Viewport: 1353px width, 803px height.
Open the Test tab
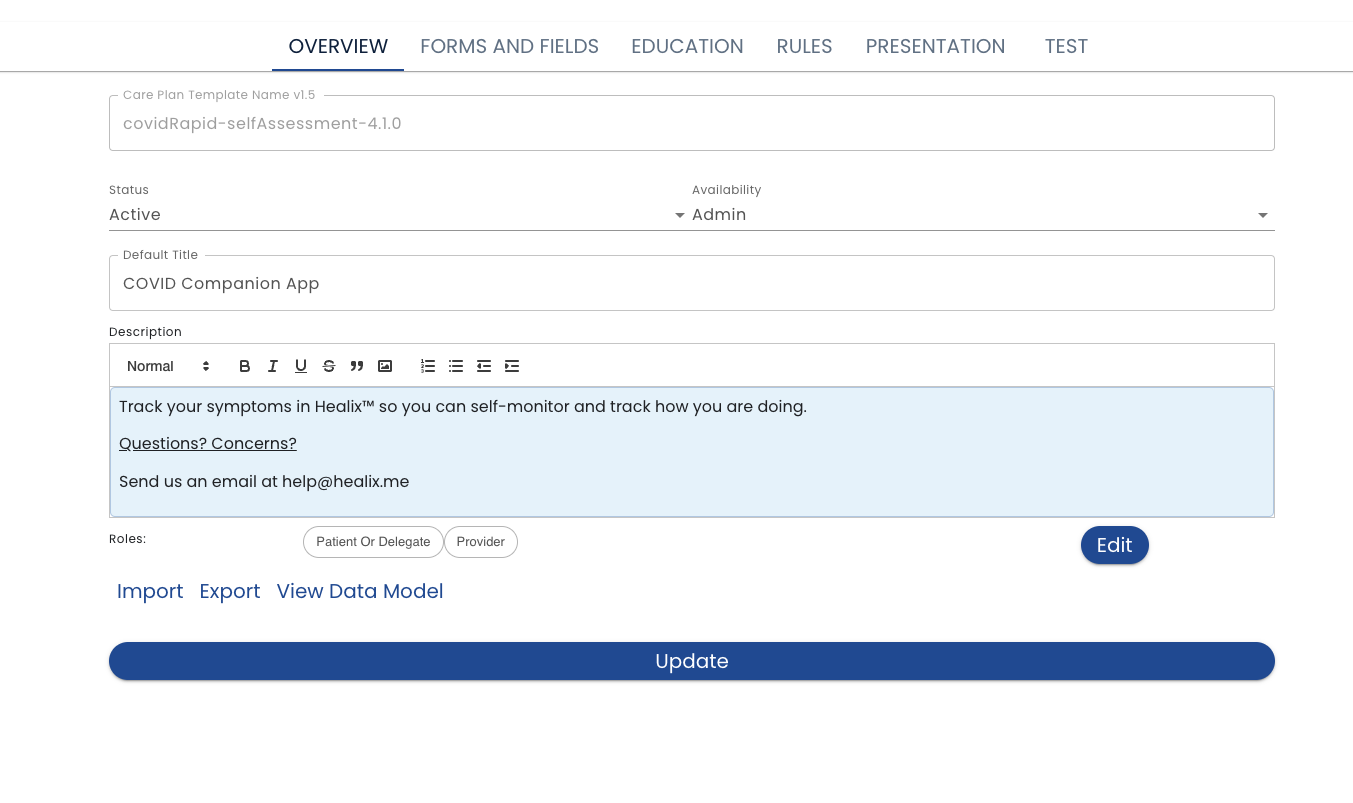tap(1066, 46)
